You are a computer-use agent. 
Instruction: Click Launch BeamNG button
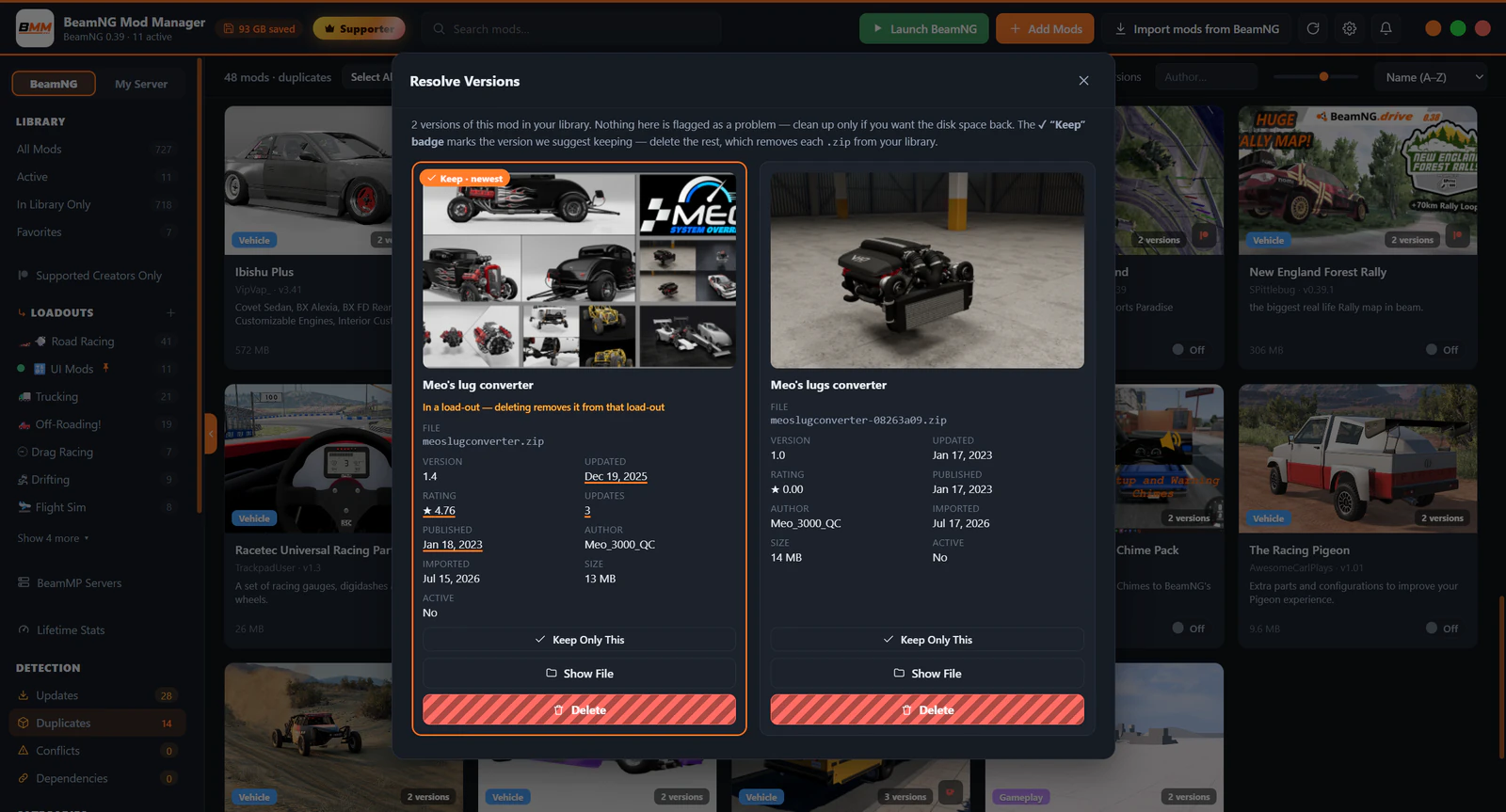(x=923, y=29)
